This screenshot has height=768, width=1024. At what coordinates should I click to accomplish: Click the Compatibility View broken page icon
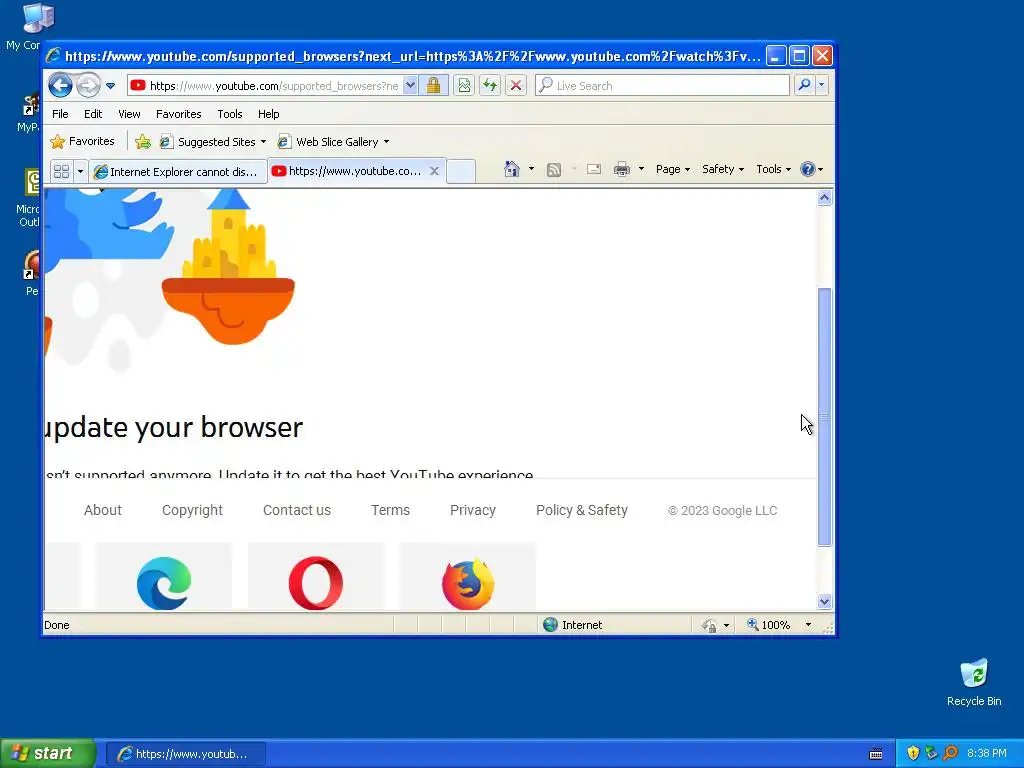tap(464, 86)
